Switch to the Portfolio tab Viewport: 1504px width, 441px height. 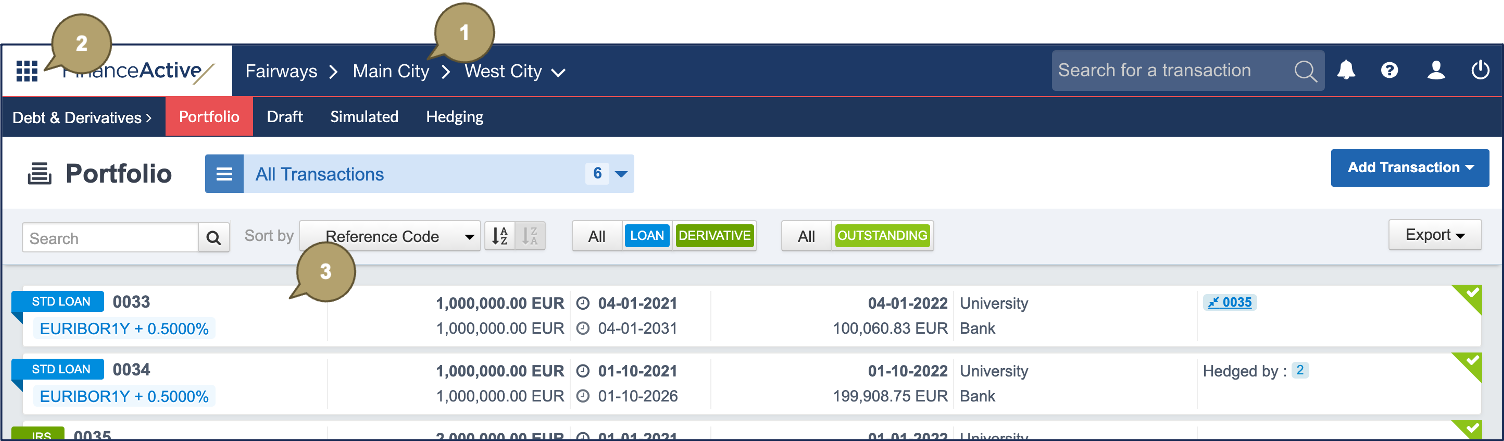coord(209,117)
